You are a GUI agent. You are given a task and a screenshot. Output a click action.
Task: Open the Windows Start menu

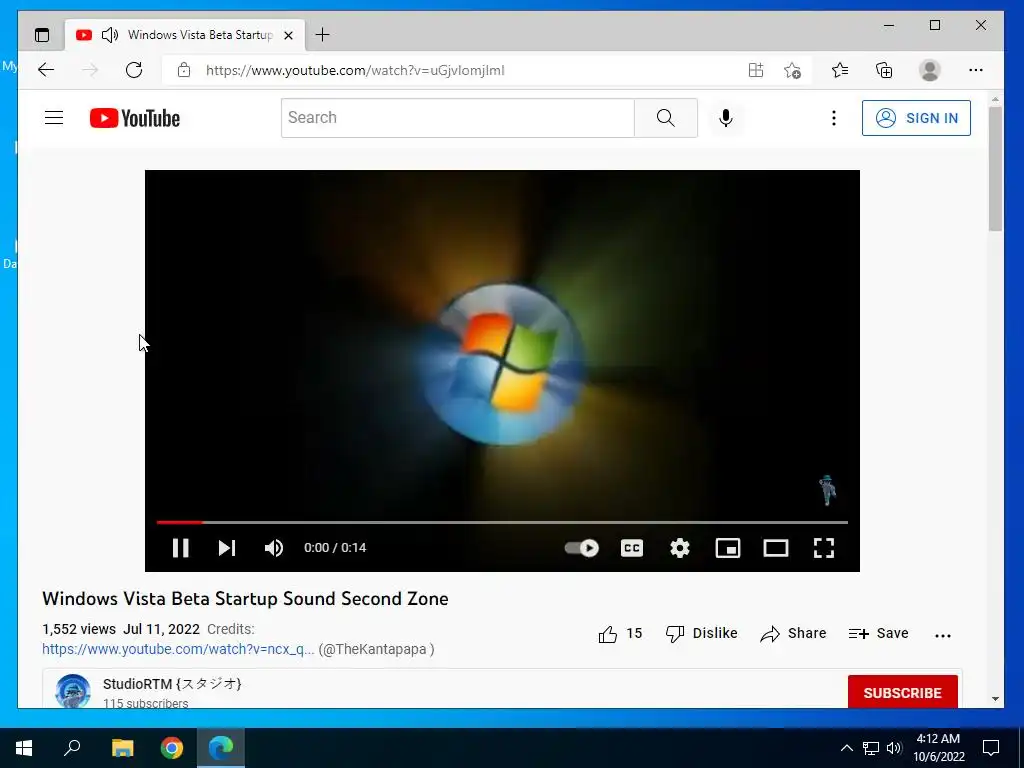pyautogui.click(x=24, y=748)
